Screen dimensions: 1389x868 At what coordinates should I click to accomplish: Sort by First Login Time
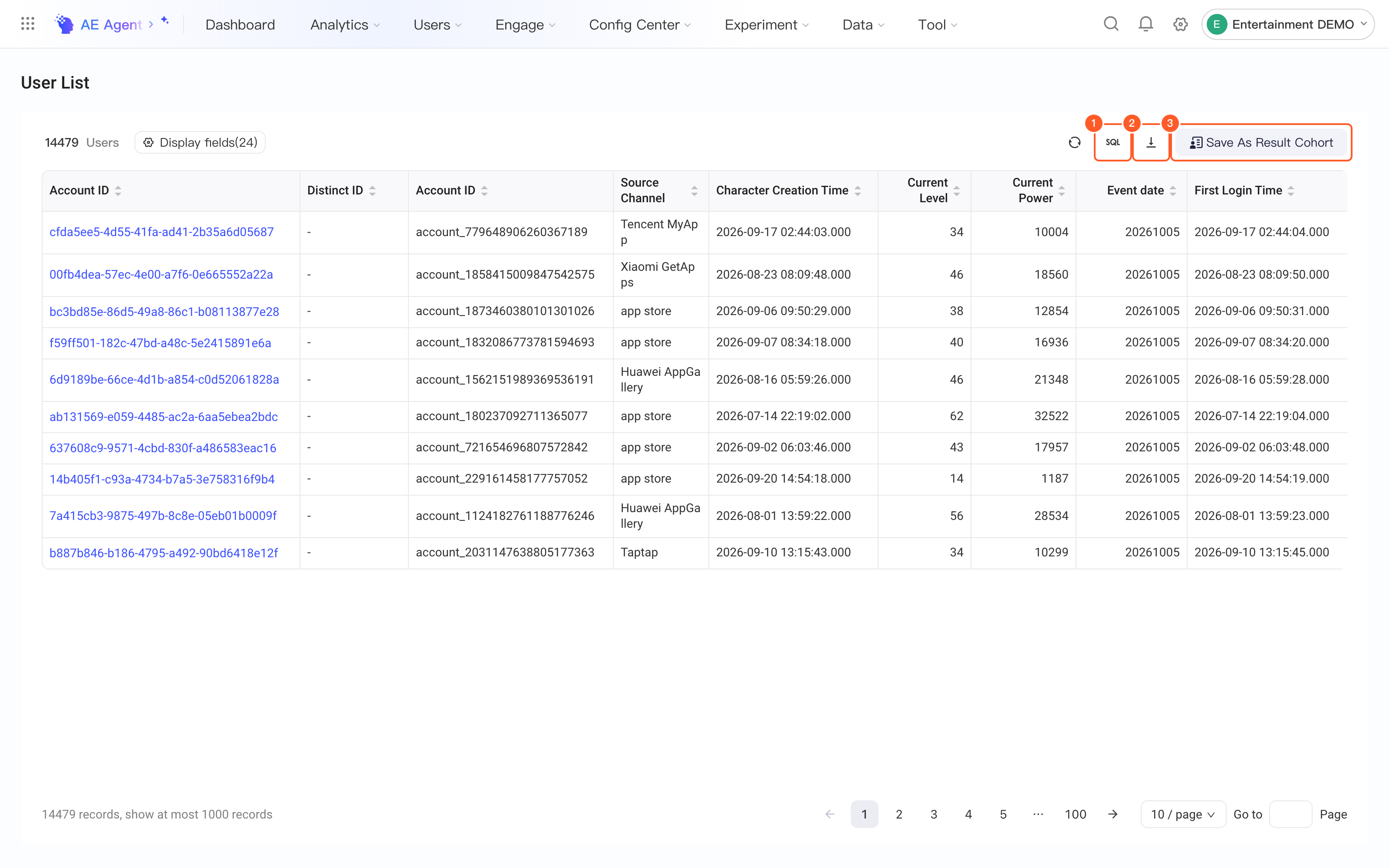click(x=1291, y=191)
